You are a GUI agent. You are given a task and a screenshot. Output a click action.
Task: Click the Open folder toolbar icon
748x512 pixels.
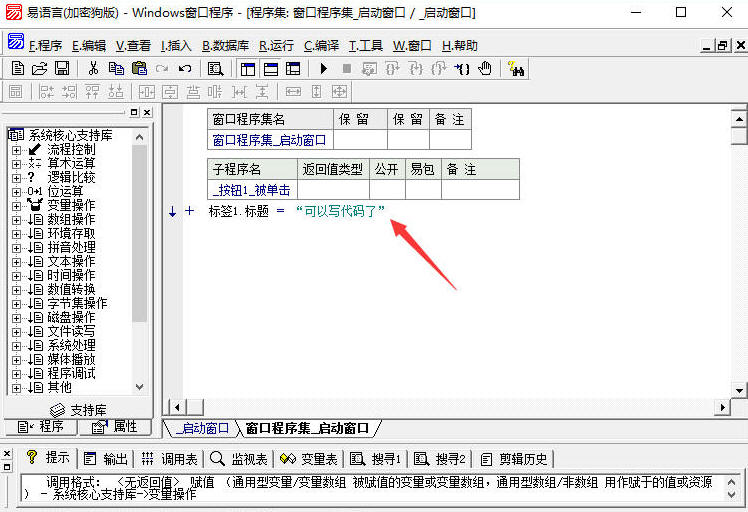[x=40, y=68]
